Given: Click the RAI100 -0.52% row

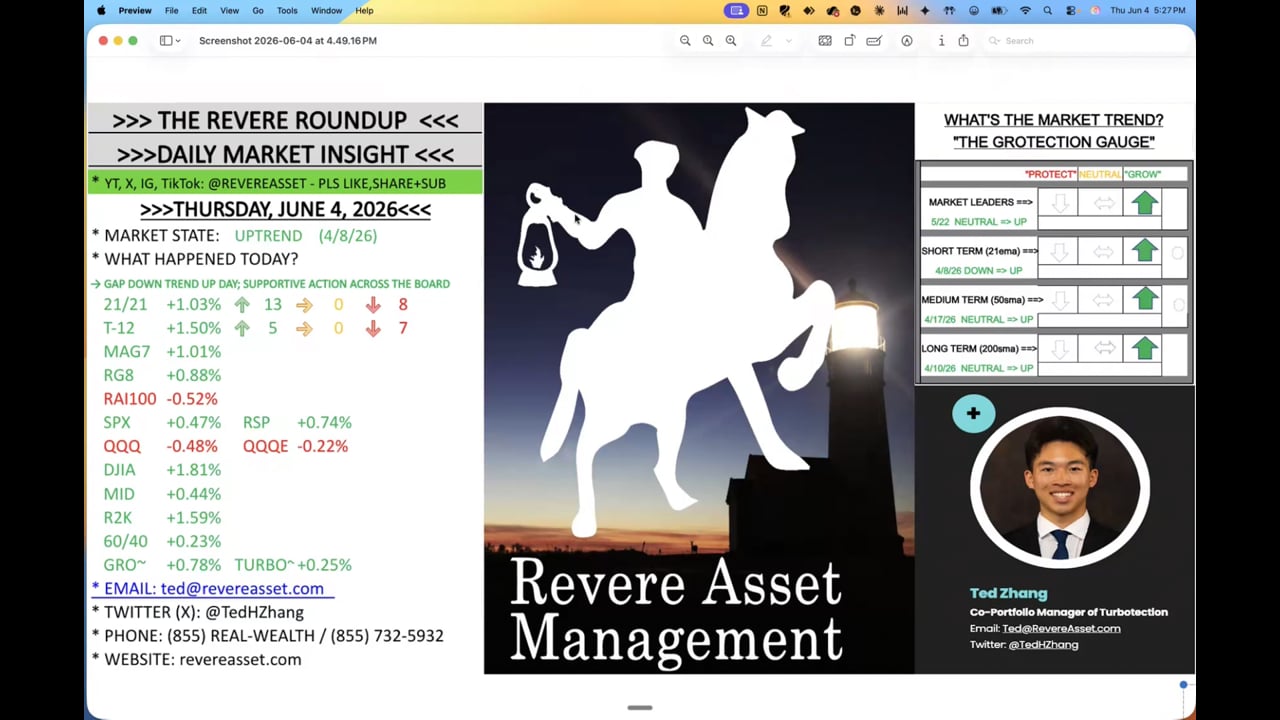Looking at the screenshot, I should click(x=160, y=399).
